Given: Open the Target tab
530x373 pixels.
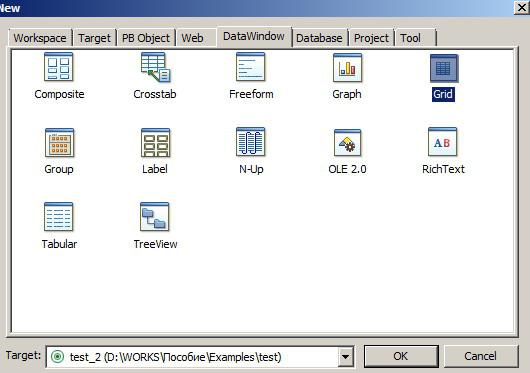Looking at the screenshot, I should click(94, 38).
